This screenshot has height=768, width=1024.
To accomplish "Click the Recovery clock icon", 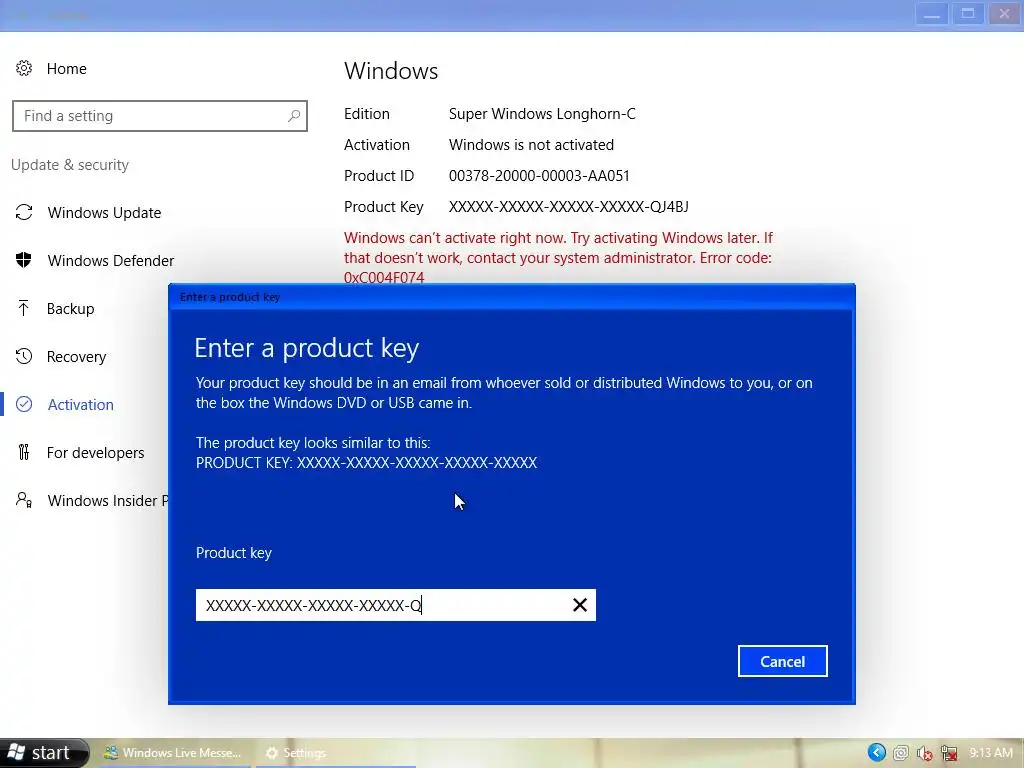I will pos(24,356).
